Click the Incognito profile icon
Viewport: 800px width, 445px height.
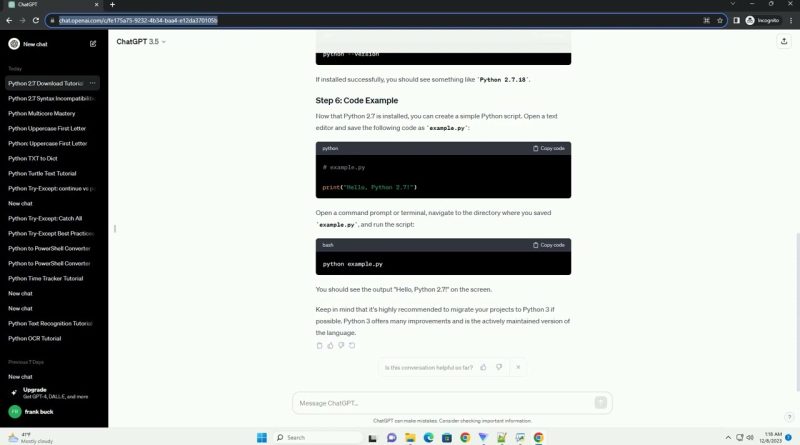coord(763,20)
